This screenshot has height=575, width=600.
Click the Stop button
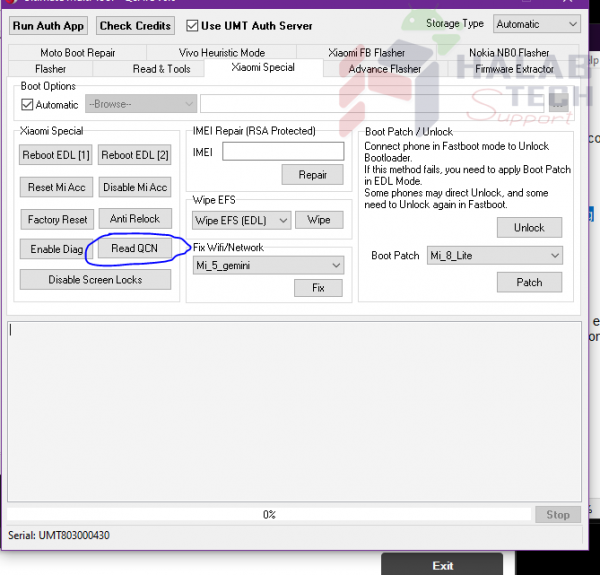pyautogui.click(x=558, y=515)
